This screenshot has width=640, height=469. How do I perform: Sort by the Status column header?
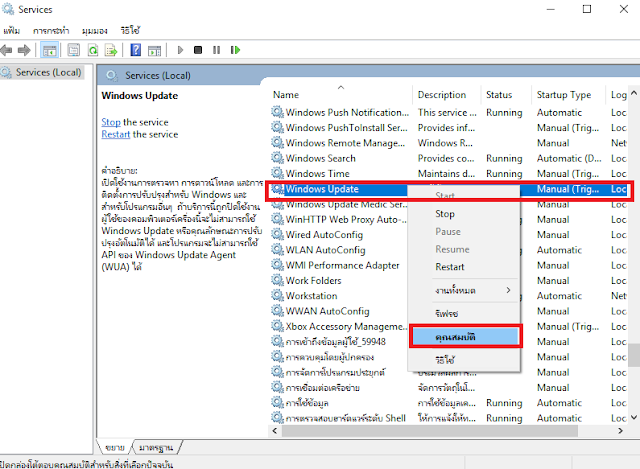pos(506,95)
